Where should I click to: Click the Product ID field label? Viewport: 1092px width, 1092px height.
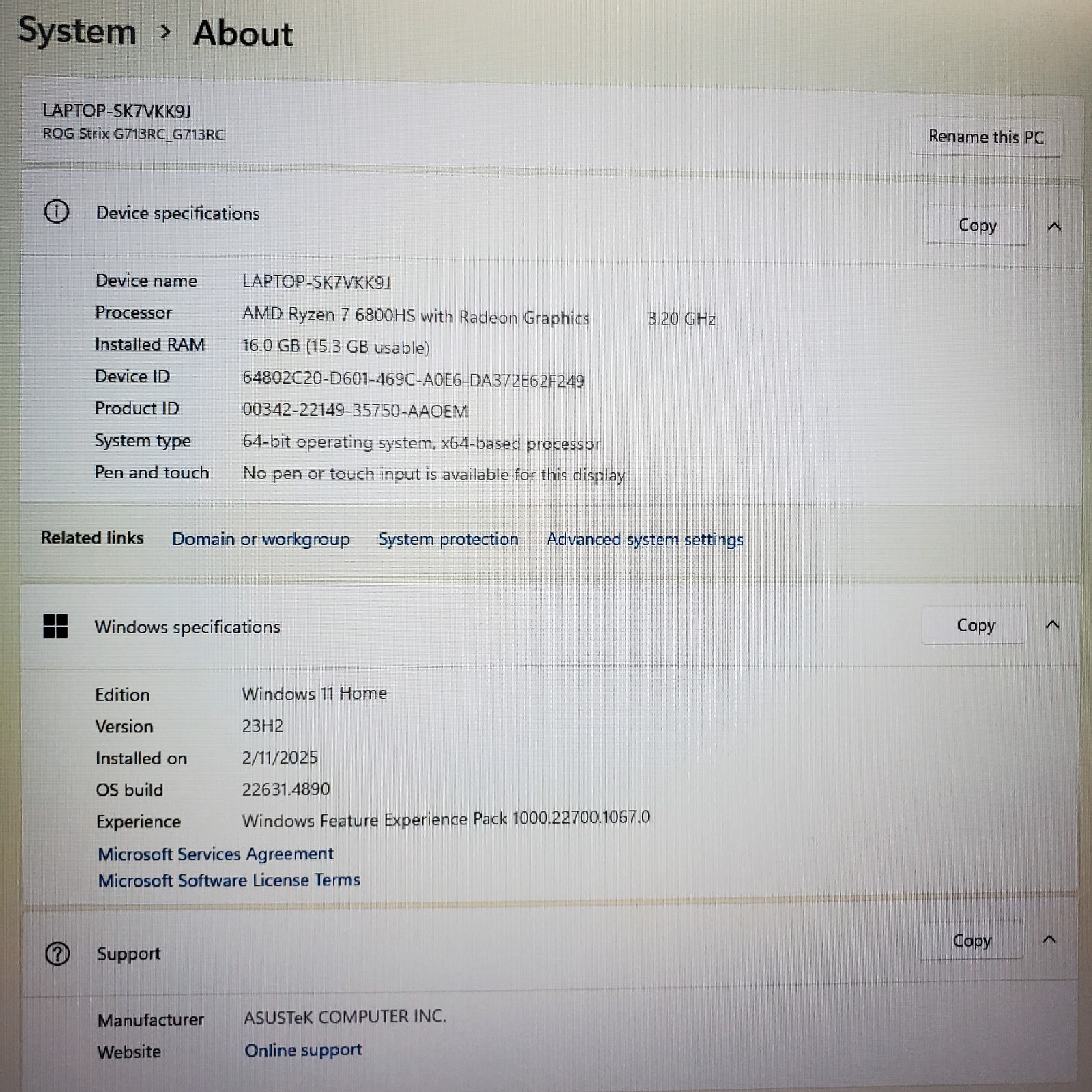136,408
